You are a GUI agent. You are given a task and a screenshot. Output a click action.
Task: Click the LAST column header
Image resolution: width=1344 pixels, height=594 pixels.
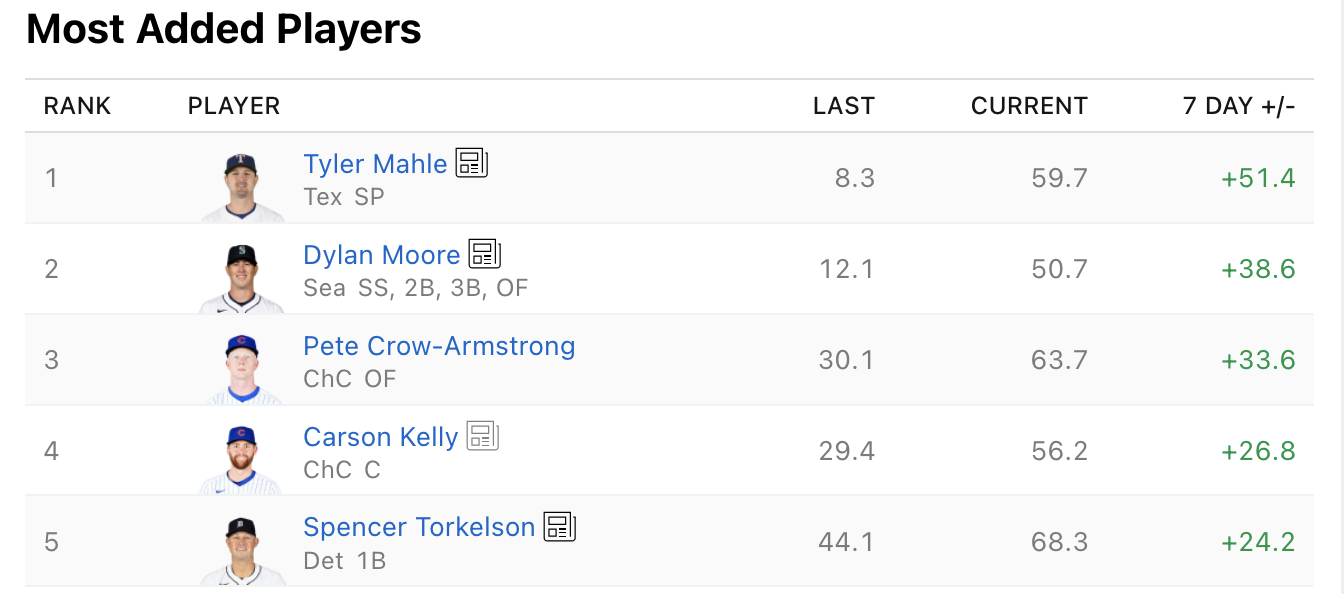pyautogui.click(x=843, y=106)
